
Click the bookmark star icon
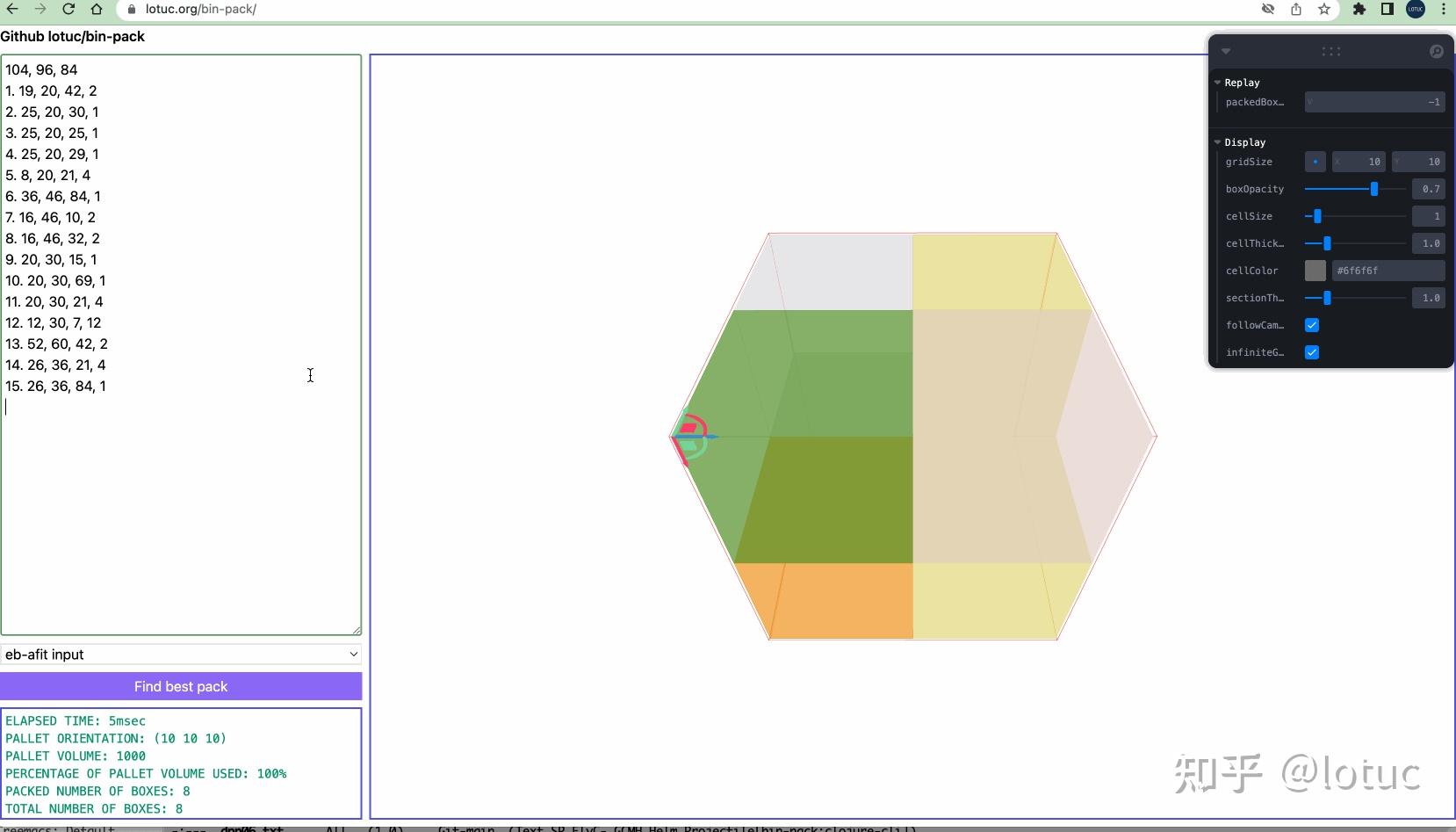[1325, 9]
